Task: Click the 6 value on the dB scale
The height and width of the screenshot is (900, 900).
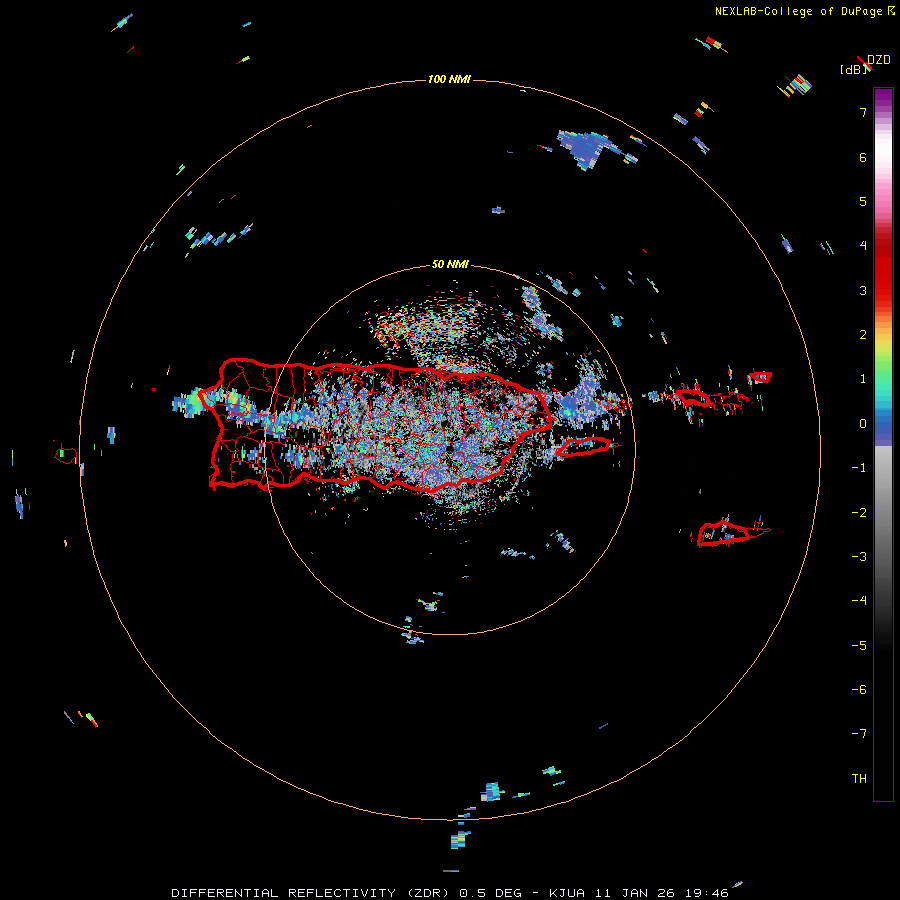Action: (863, 157)
